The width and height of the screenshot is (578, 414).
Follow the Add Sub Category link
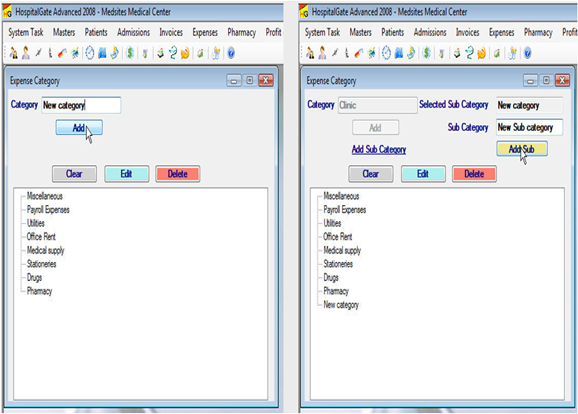[x=379, y=149]
